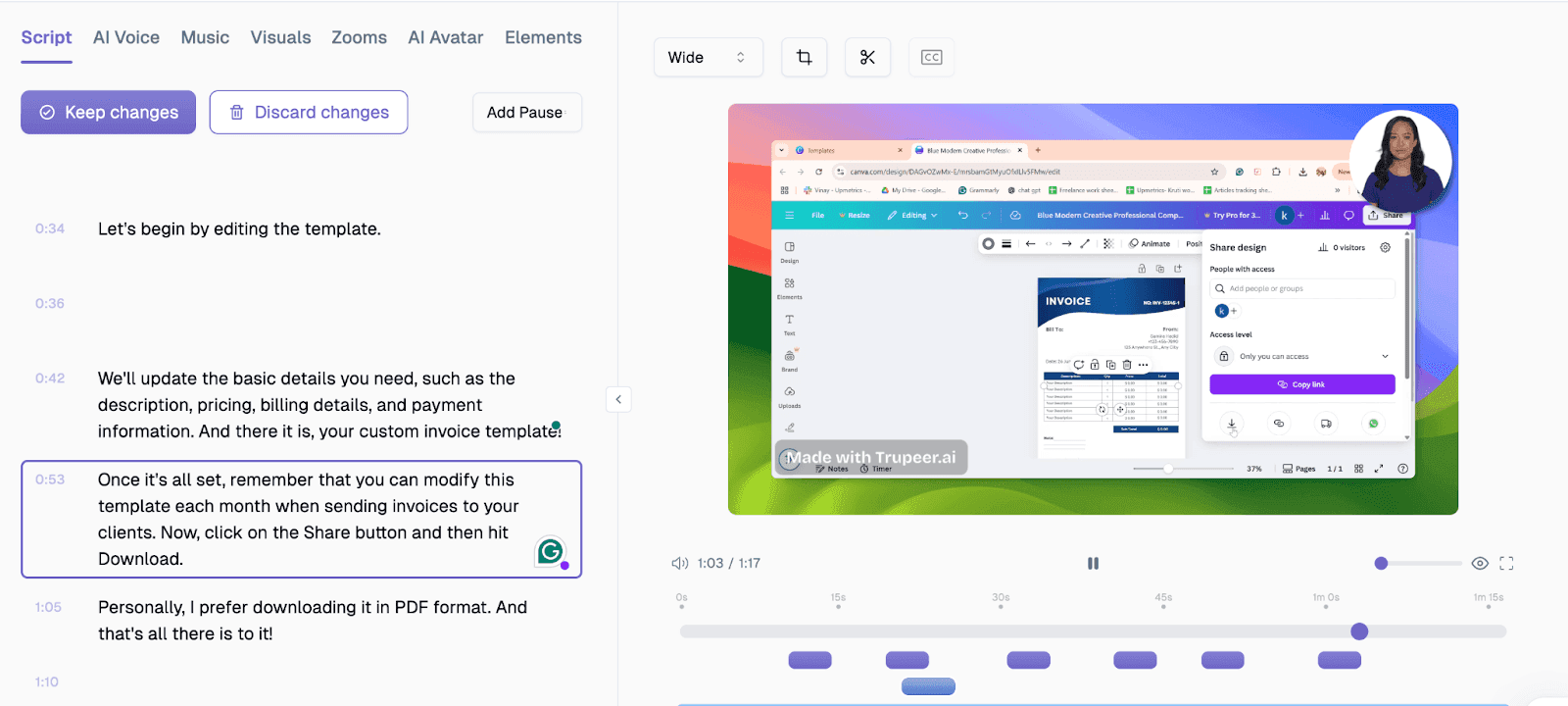The height and width of the screenshot is (706, 1568).
Task: Mute the audio with the speaker icon
Action: point(679,563)
